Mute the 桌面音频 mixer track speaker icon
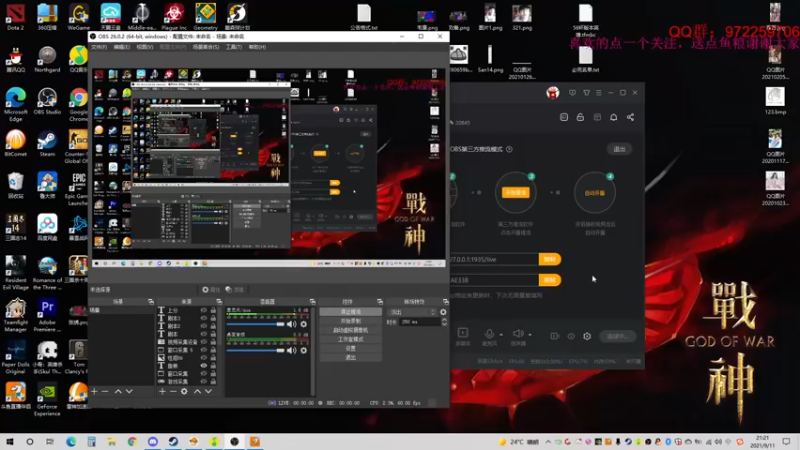Viewport: 800px width, 450px height. (x=291, y=351)
